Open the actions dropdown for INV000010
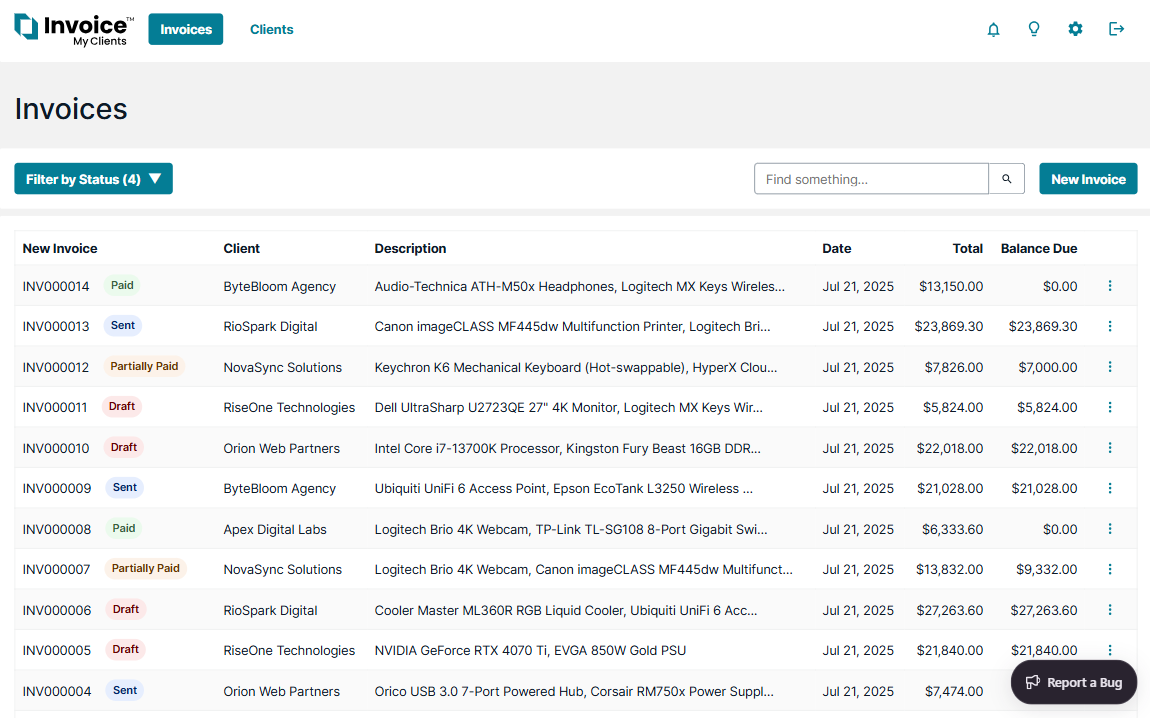This screenshot has width=1150, height=718. (x=1110, y=447)
